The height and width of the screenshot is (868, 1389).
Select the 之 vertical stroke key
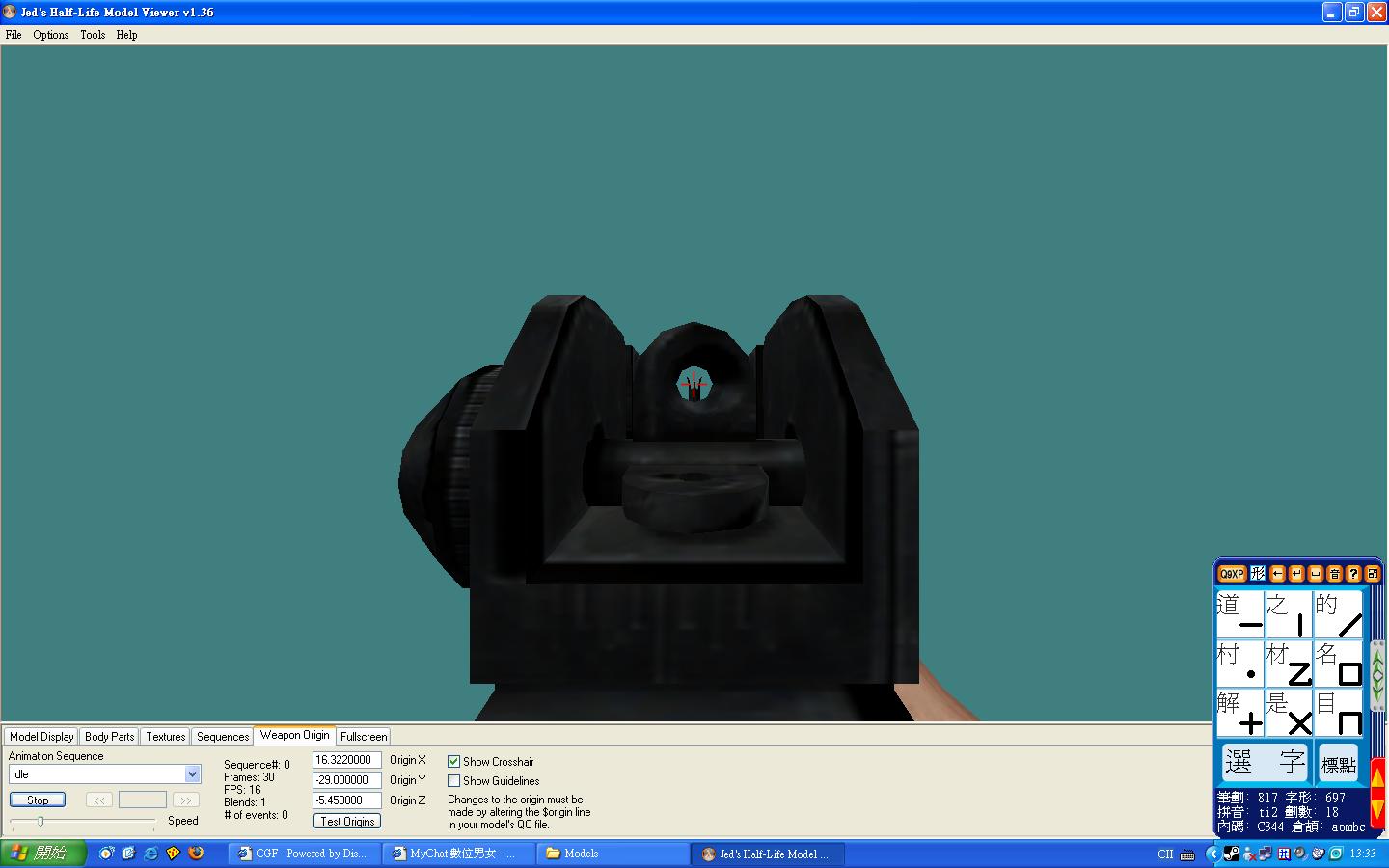coord(1290,614)
